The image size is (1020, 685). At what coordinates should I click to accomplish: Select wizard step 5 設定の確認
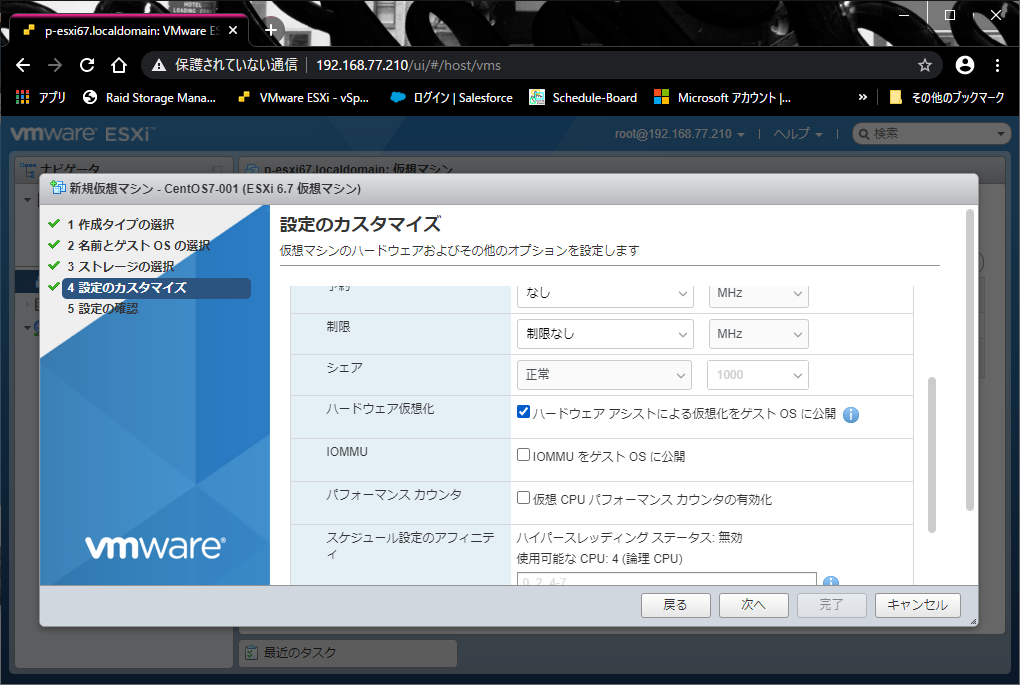(102, 309)
